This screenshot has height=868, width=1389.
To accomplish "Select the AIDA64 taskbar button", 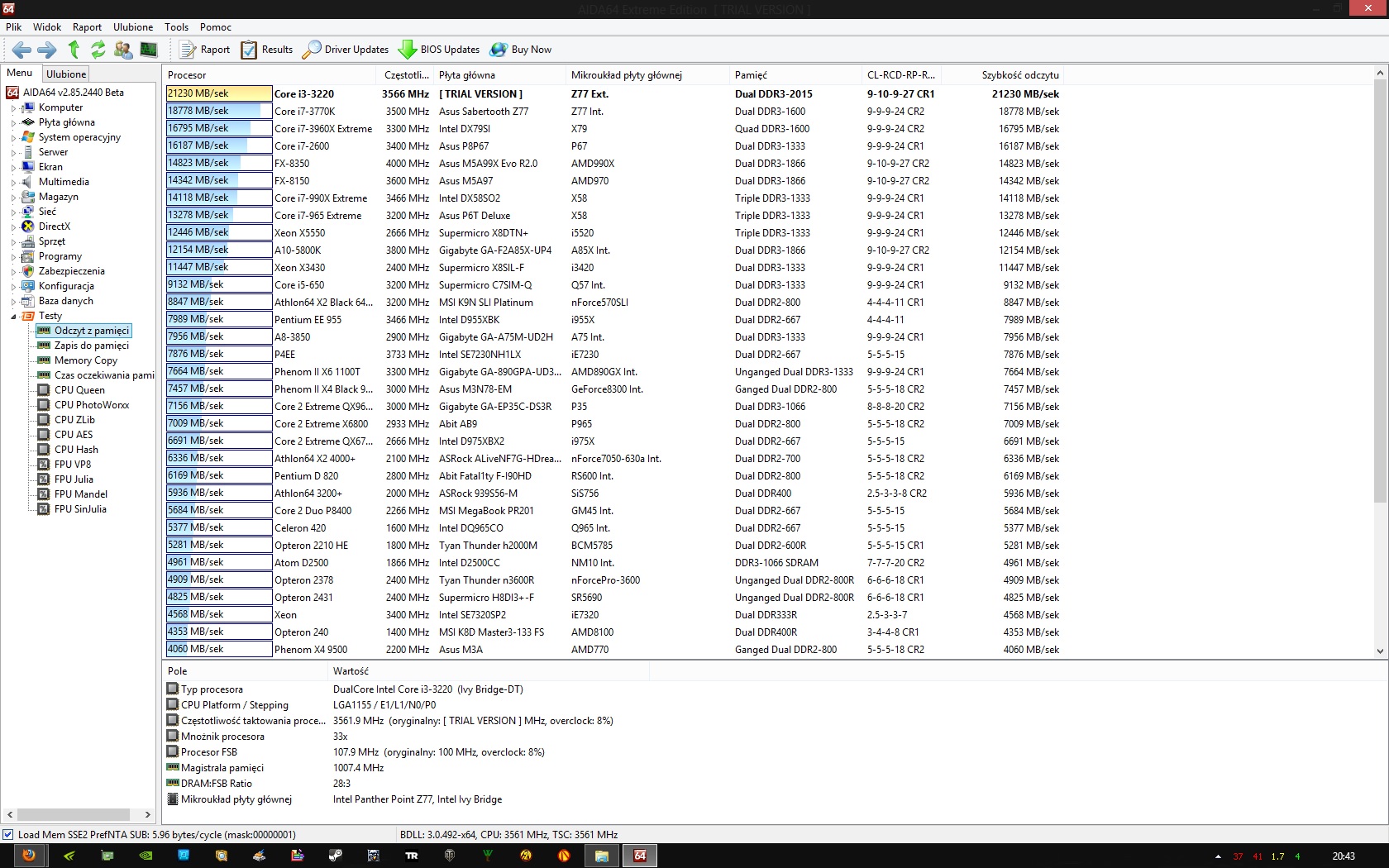I will 640,856.
